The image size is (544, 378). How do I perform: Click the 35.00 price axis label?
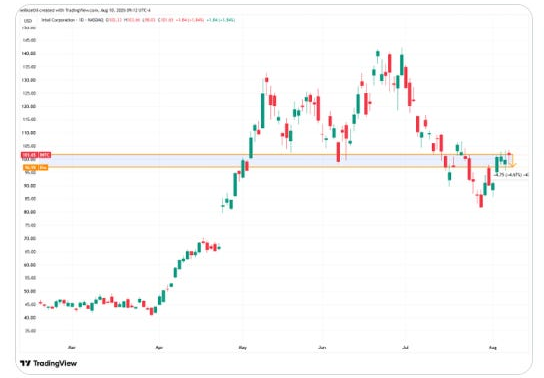[x=30, y=330]
